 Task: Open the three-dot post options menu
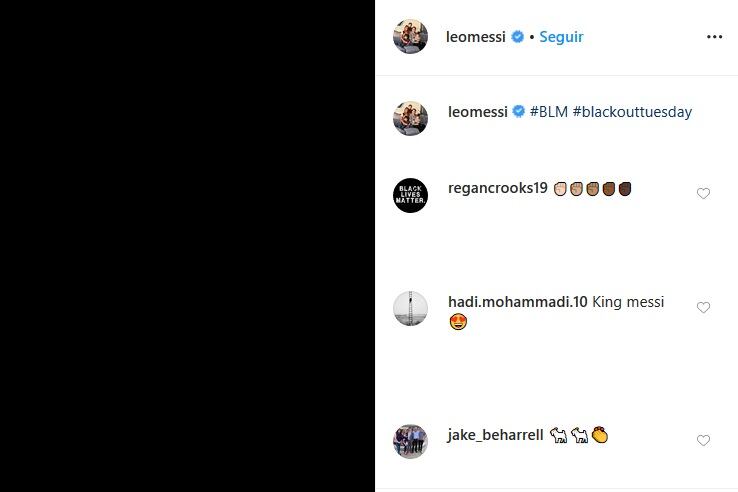click(714, 37)
